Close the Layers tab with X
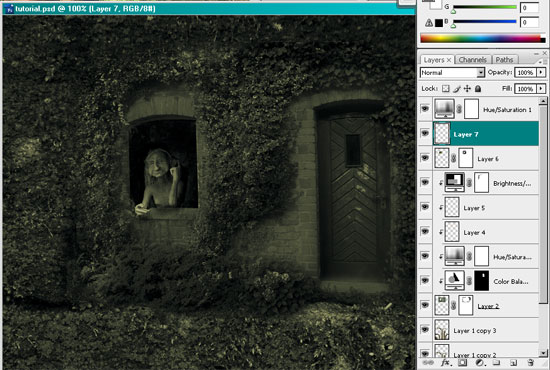550x370 pixels. tap(449, 60)
